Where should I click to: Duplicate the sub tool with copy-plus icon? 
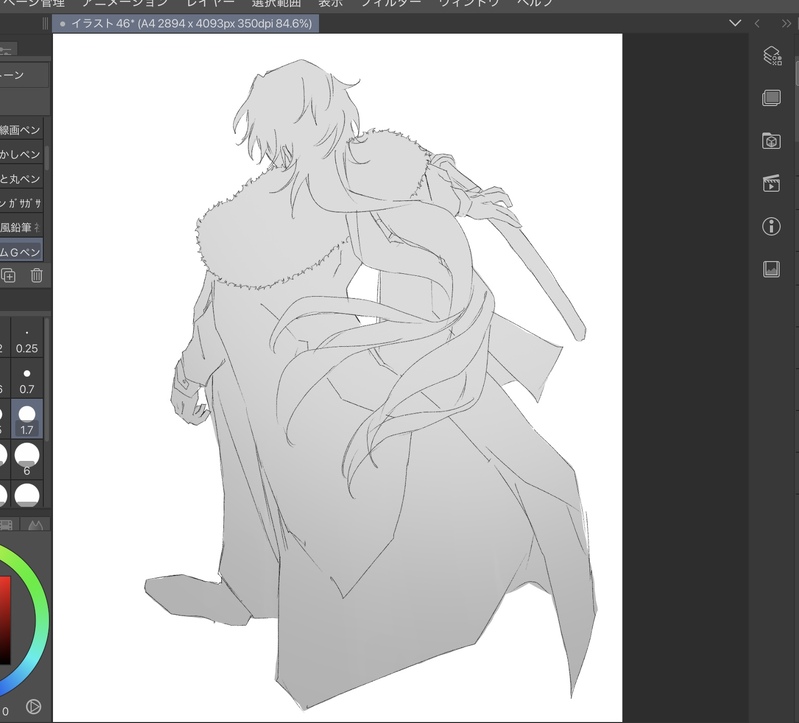[8, 276]
